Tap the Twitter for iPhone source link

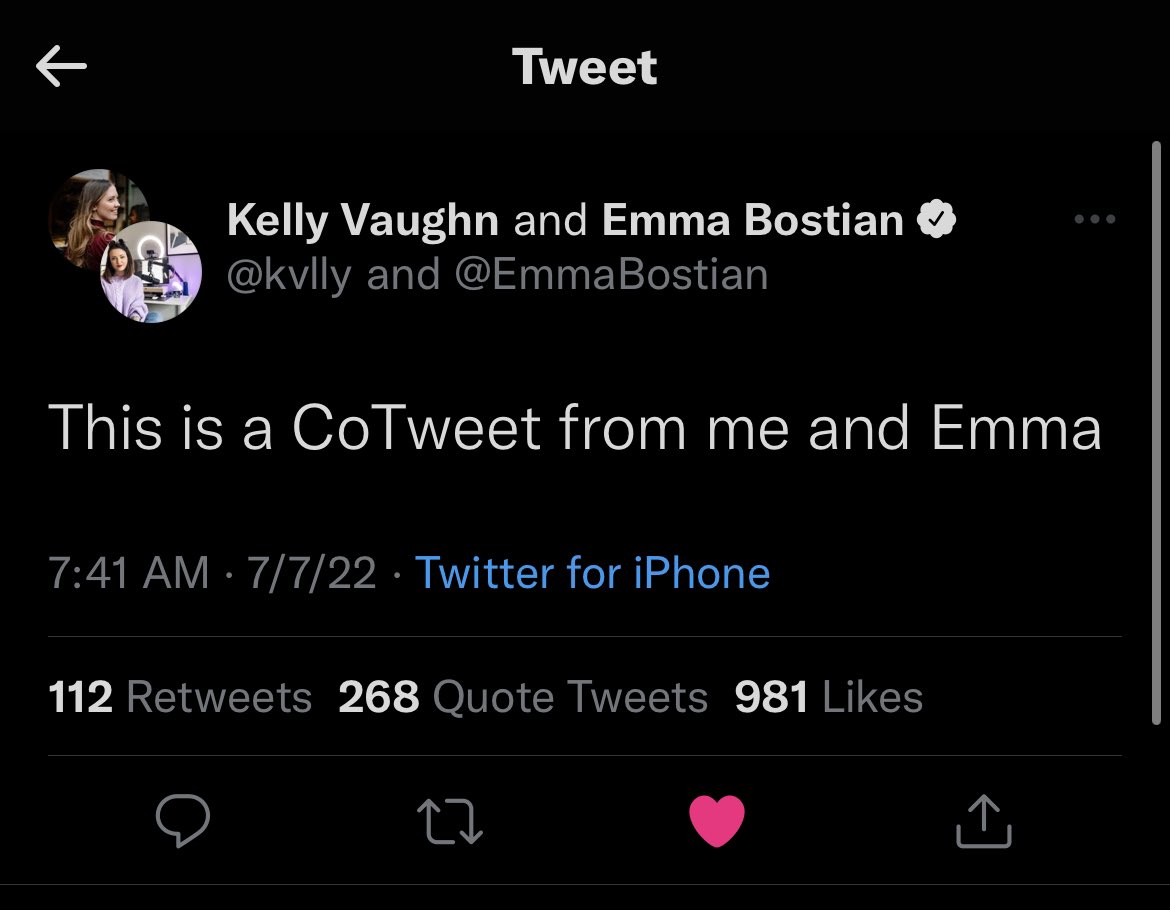pyautogui.click(x=592, y=573)
